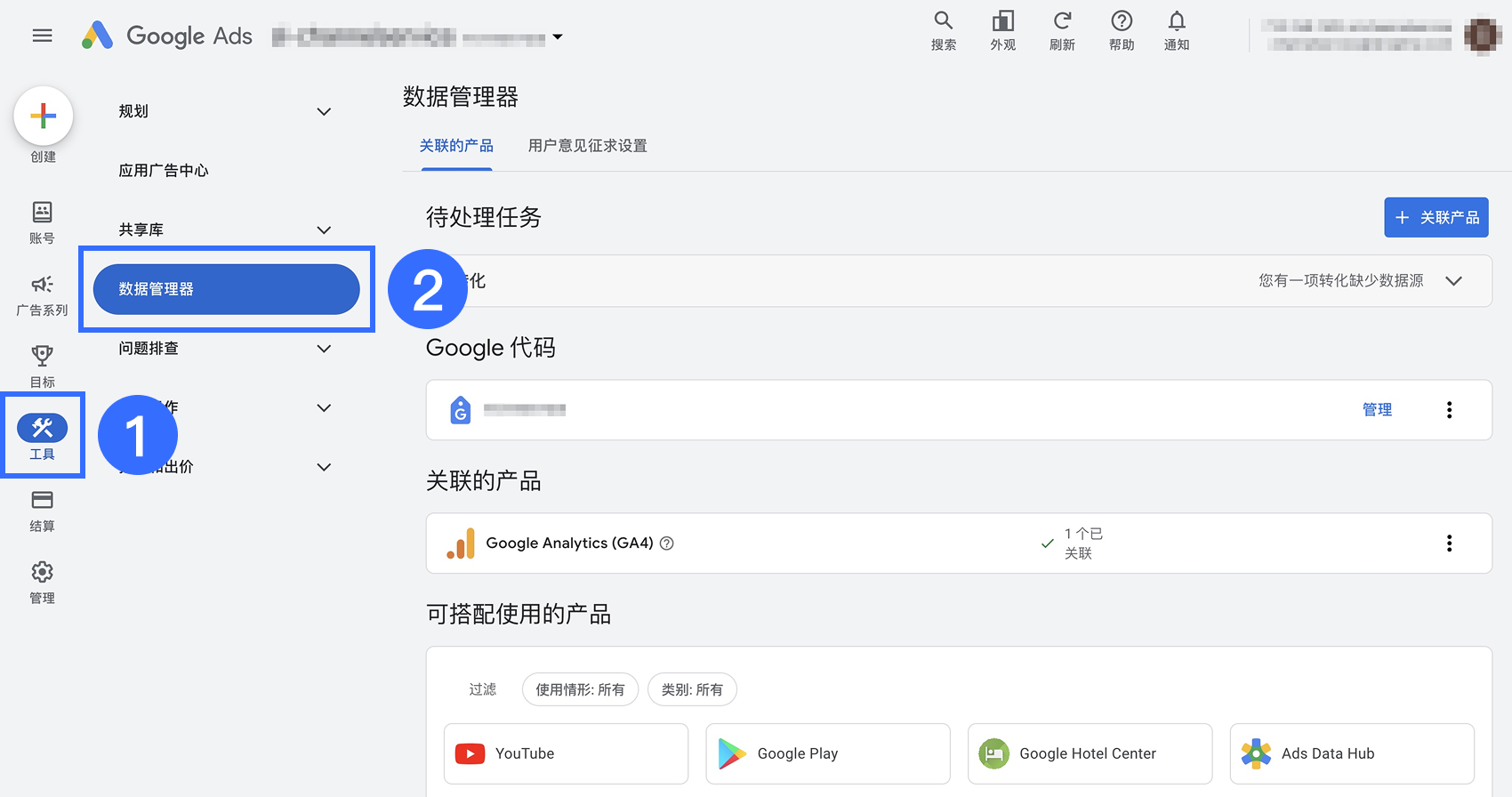Click the manage (管理) link for Google tag
1512x797 pixels.
(1377, 410)
